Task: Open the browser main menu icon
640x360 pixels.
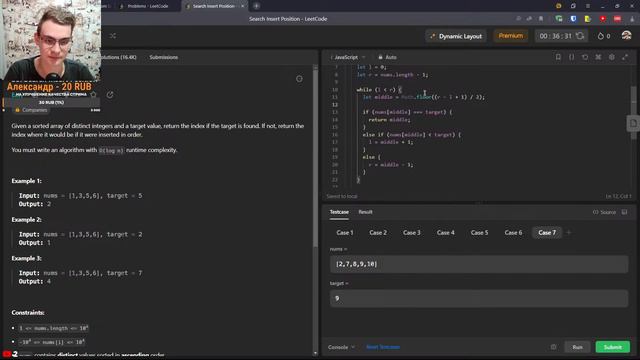Action: [588, 6]
